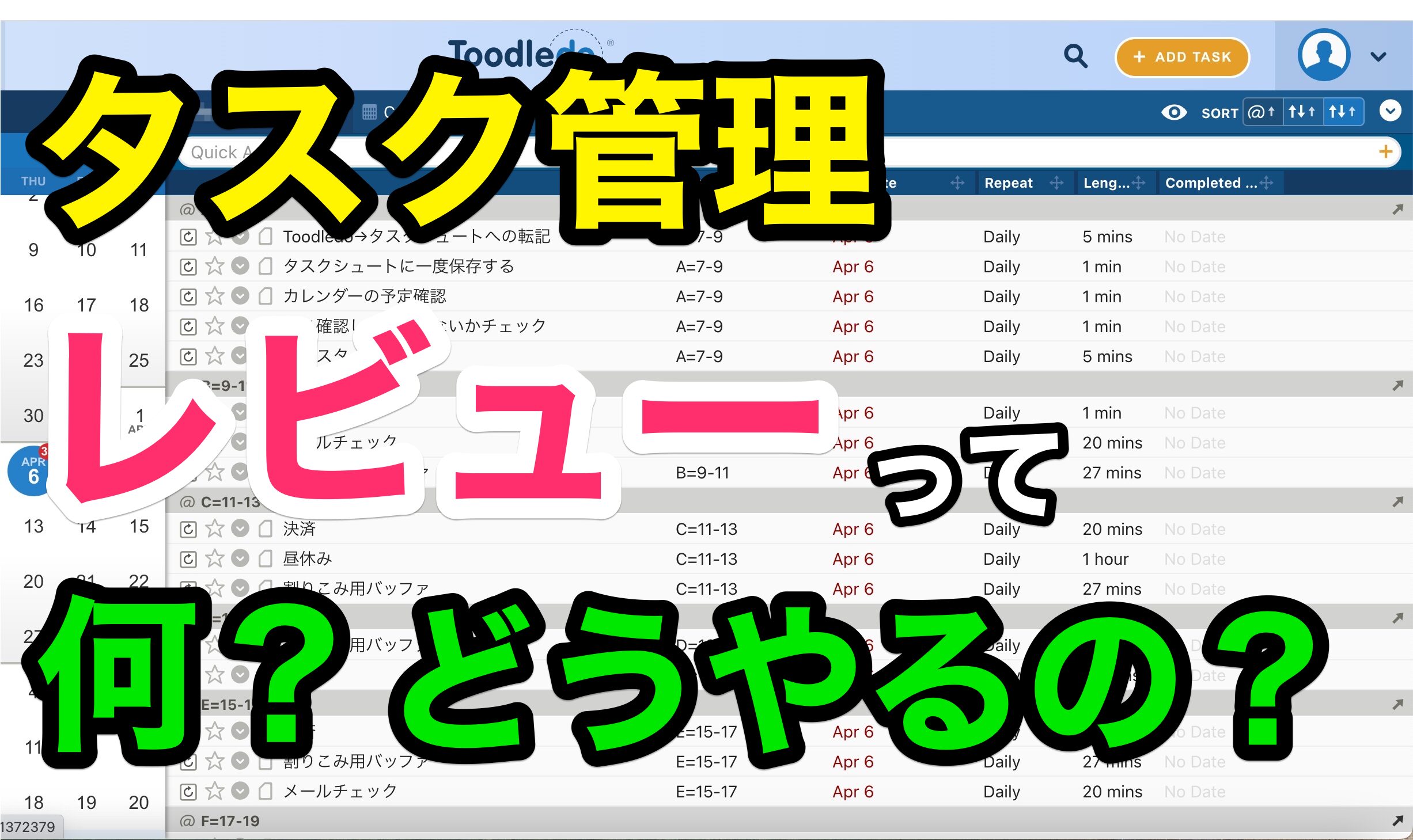Select calendar day 18
This screenshot has width=1413, height=840.
139,305
